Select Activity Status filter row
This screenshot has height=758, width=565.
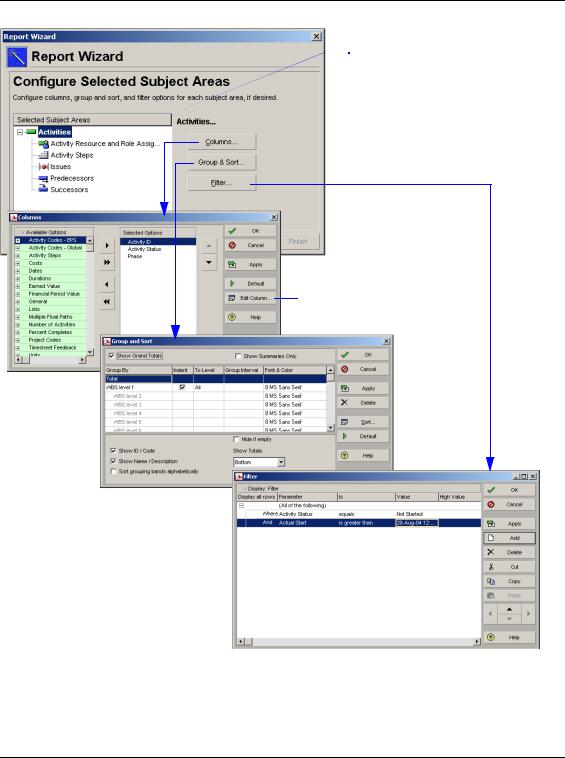point(359,514)
